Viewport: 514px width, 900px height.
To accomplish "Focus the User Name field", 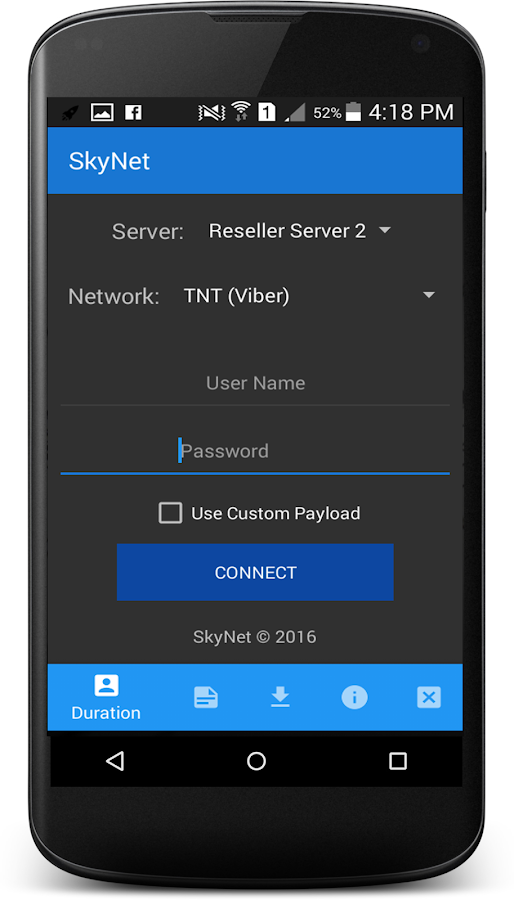I will point(255,383).
